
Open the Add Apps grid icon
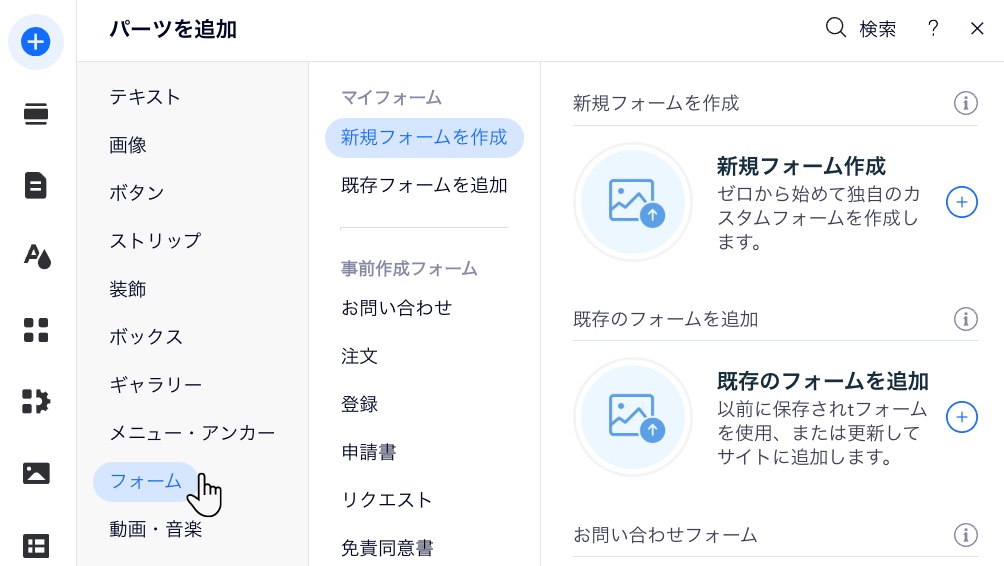tap(36, 329)
